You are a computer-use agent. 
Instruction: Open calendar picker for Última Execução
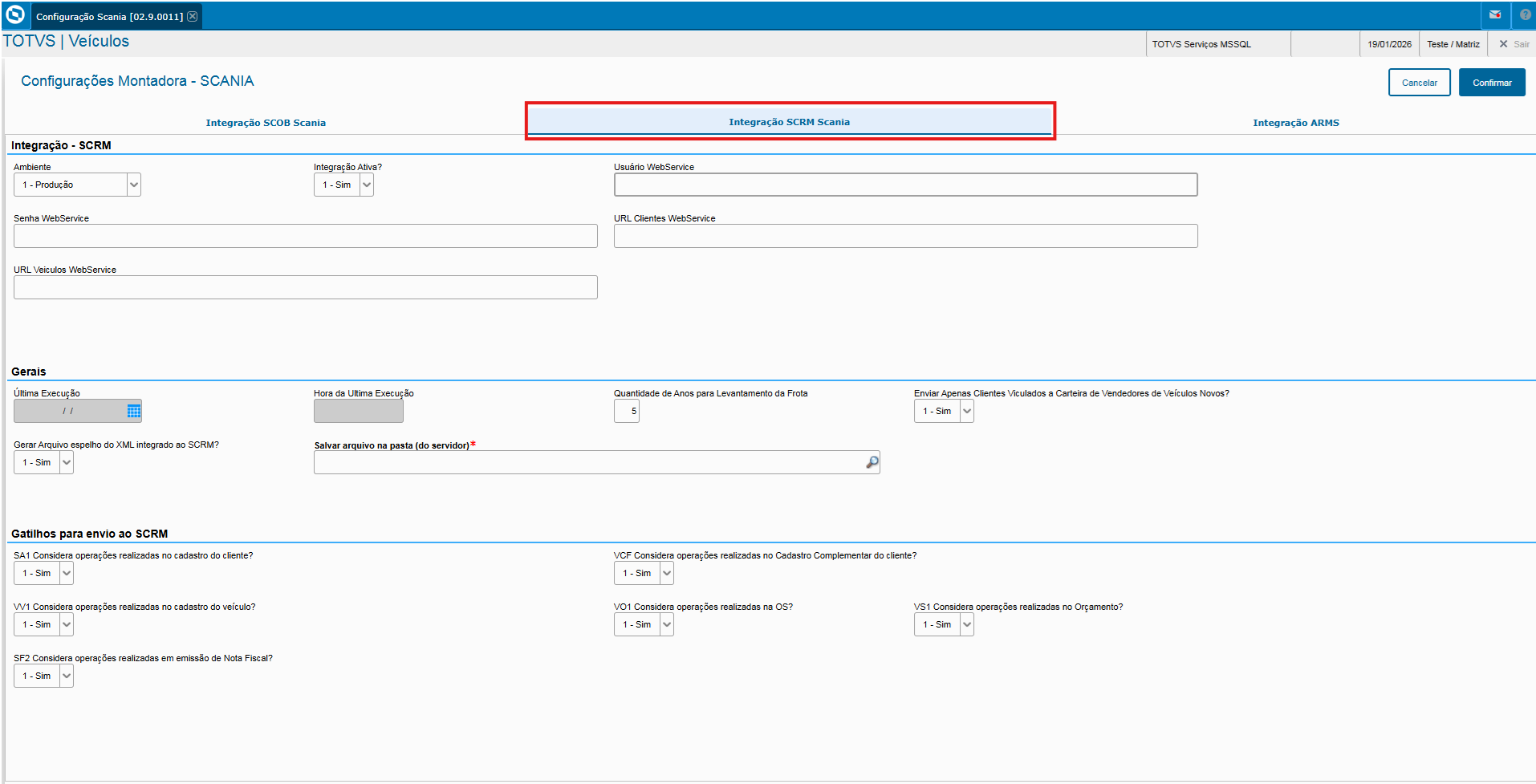tap(134, 411)
